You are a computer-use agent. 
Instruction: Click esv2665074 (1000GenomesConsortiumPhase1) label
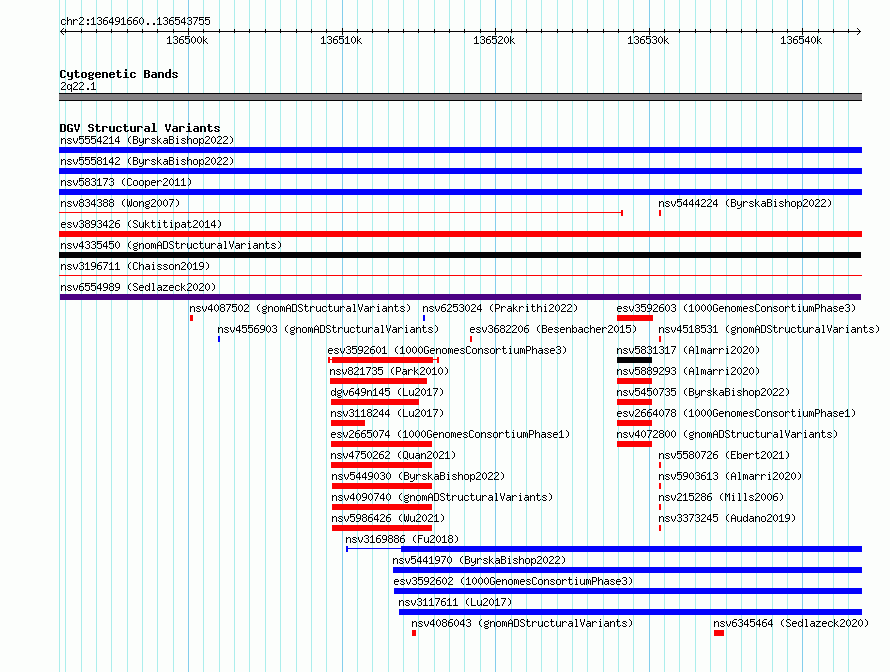(x=450, y=434)
